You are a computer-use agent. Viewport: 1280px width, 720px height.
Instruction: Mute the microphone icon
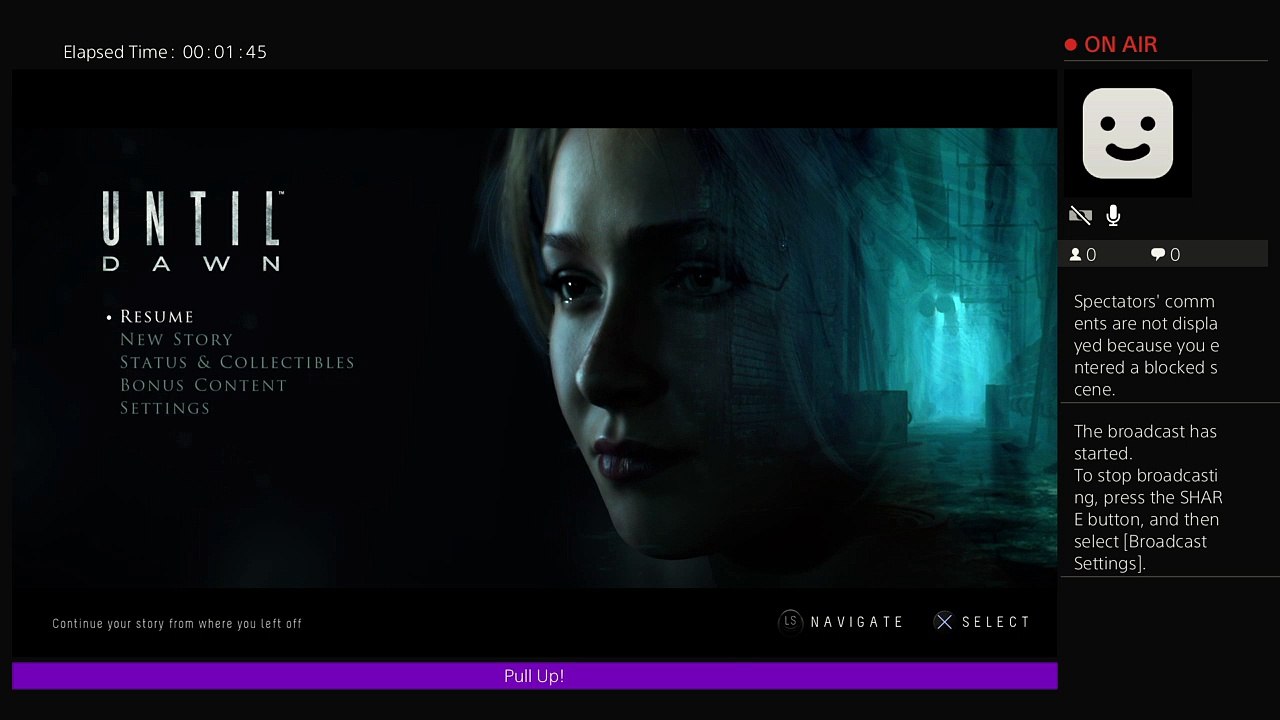[x=1113, y=215]
